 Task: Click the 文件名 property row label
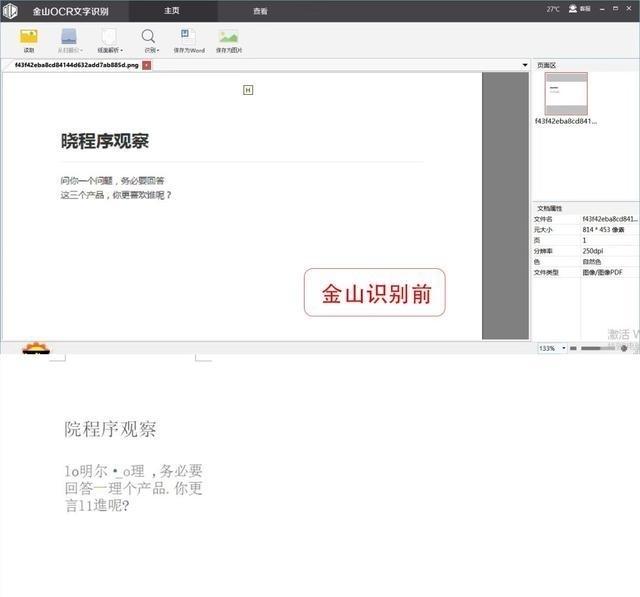[x=543, y=219]
